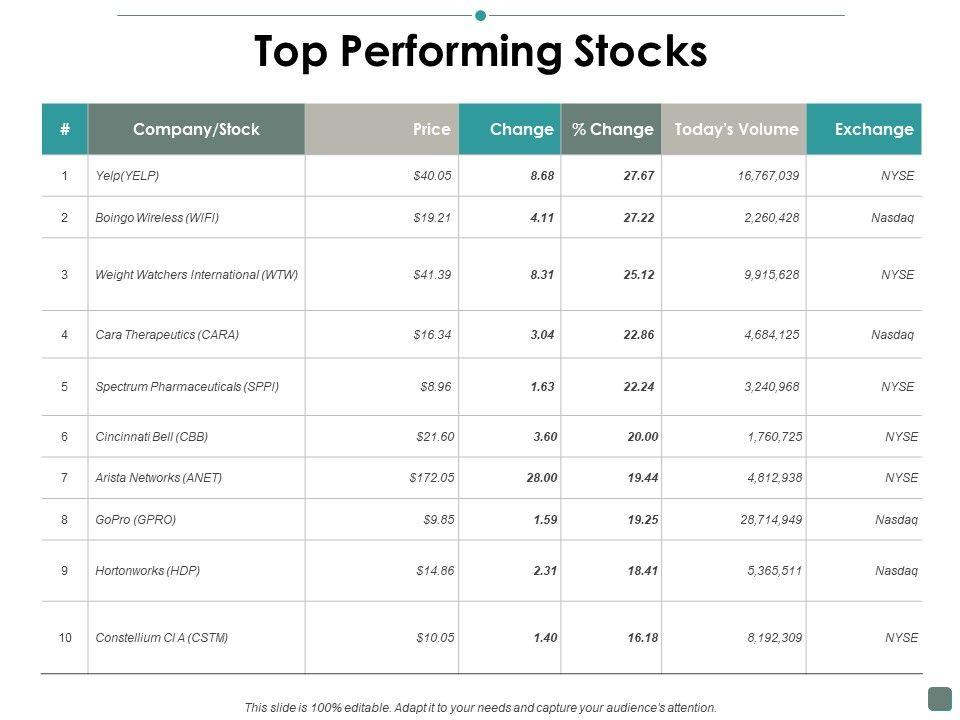This screenshot has height=720, width=960.
Task: Click the editable slide footer text
Action: [x=480, y=707]
